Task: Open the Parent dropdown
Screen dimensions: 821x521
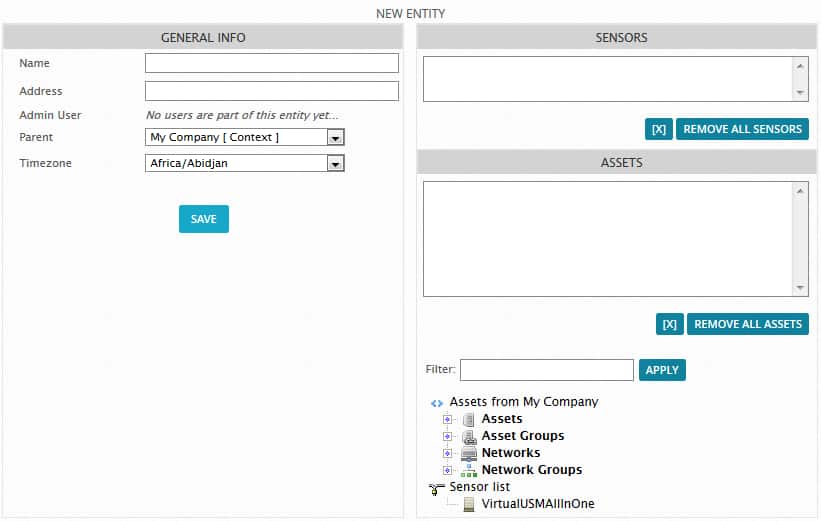Action: [245, 137]
